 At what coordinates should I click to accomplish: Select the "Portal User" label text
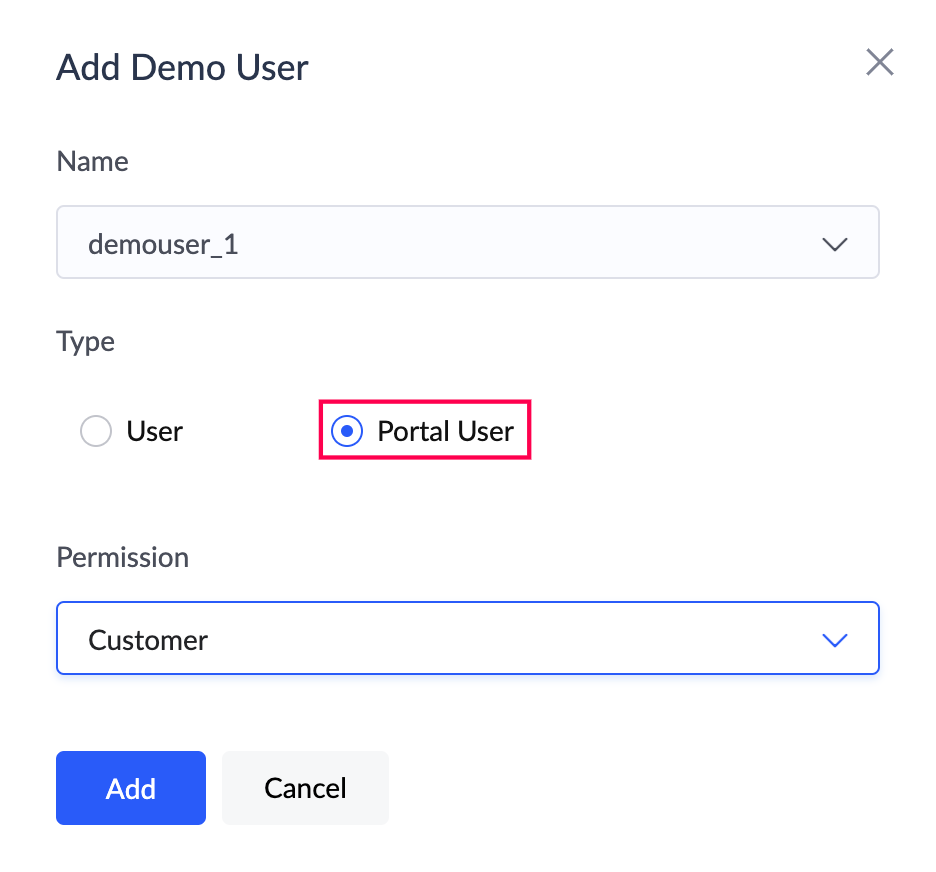[x=445, y=432]
